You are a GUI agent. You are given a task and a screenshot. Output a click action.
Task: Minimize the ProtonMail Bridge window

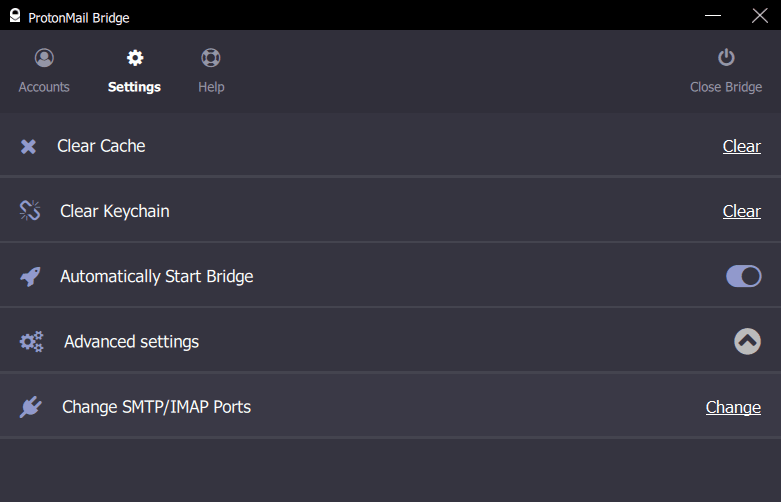[713, 15]
